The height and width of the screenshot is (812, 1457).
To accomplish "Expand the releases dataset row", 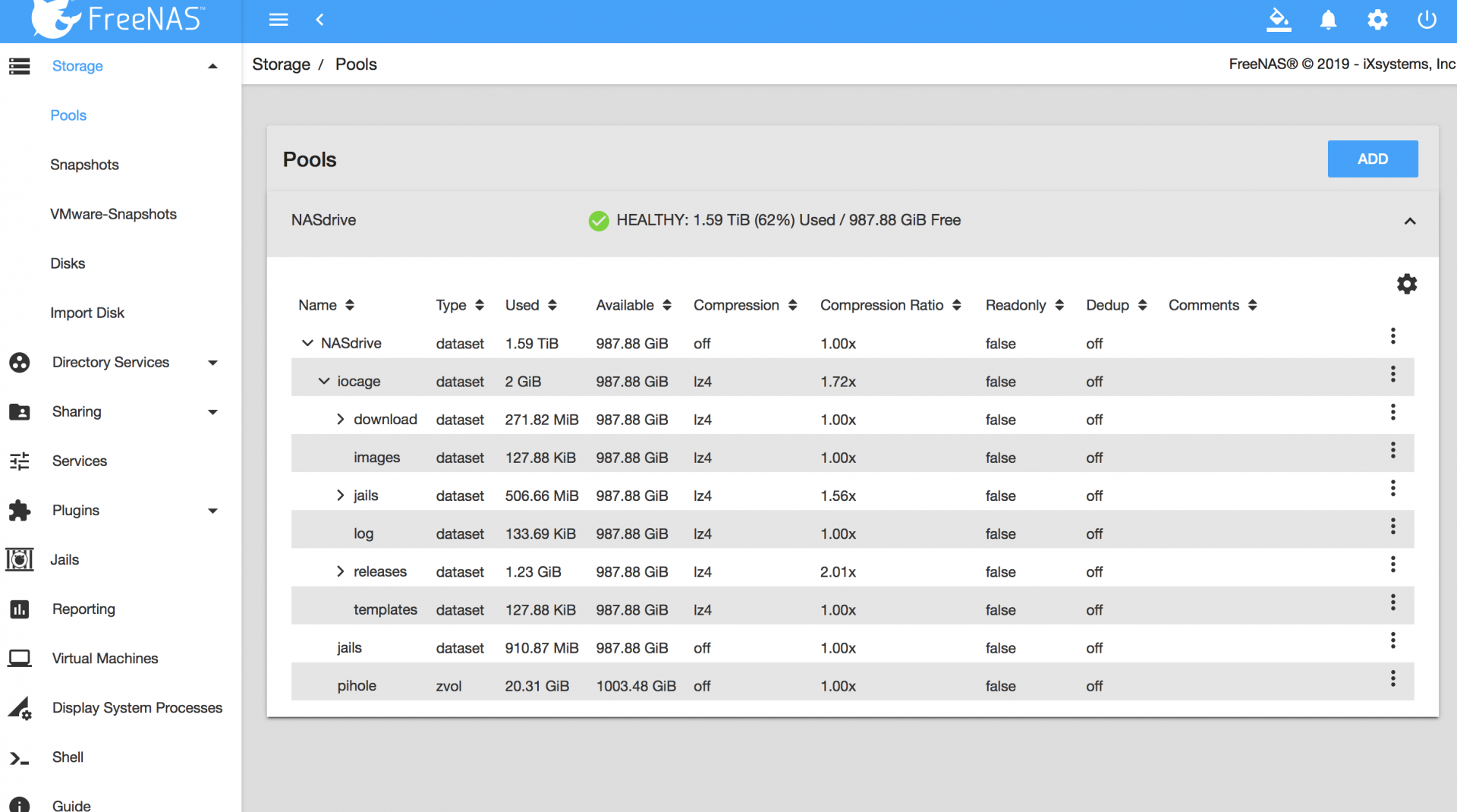I will (340, 571).
